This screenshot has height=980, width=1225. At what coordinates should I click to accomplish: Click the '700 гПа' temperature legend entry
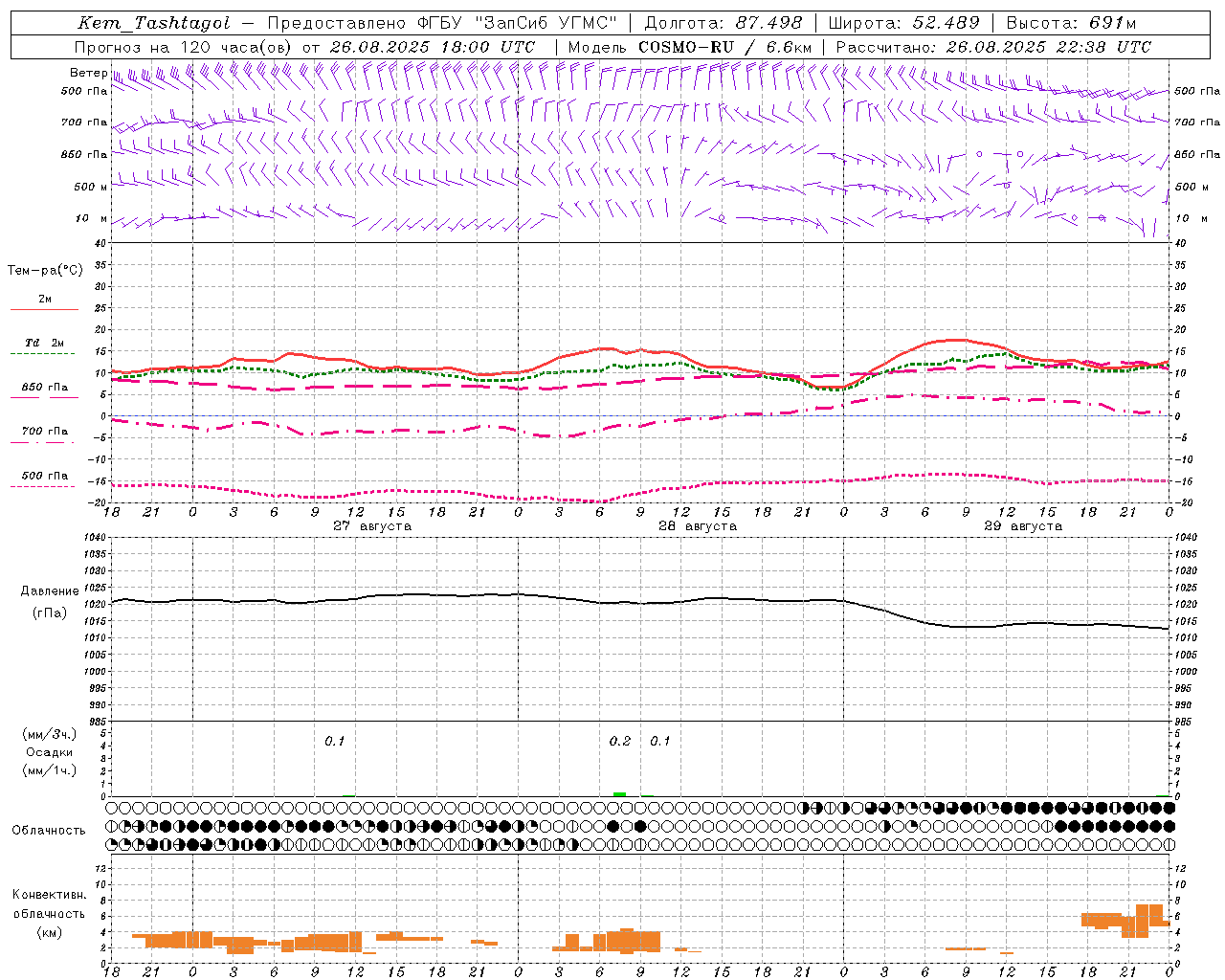click(44, 432)
